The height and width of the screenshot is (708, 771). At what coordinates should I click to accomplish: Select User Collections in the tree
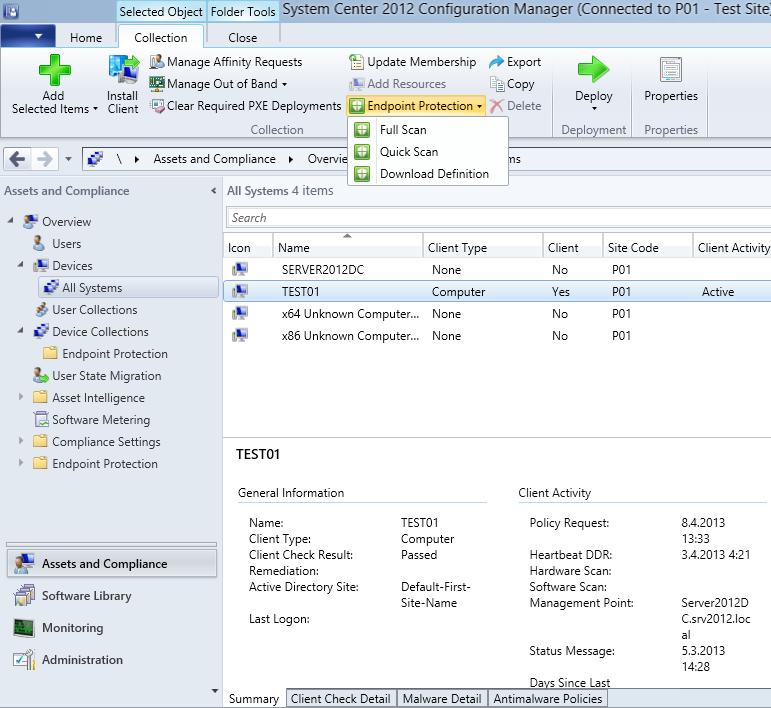pyautogui.click(x=94, y=310)
